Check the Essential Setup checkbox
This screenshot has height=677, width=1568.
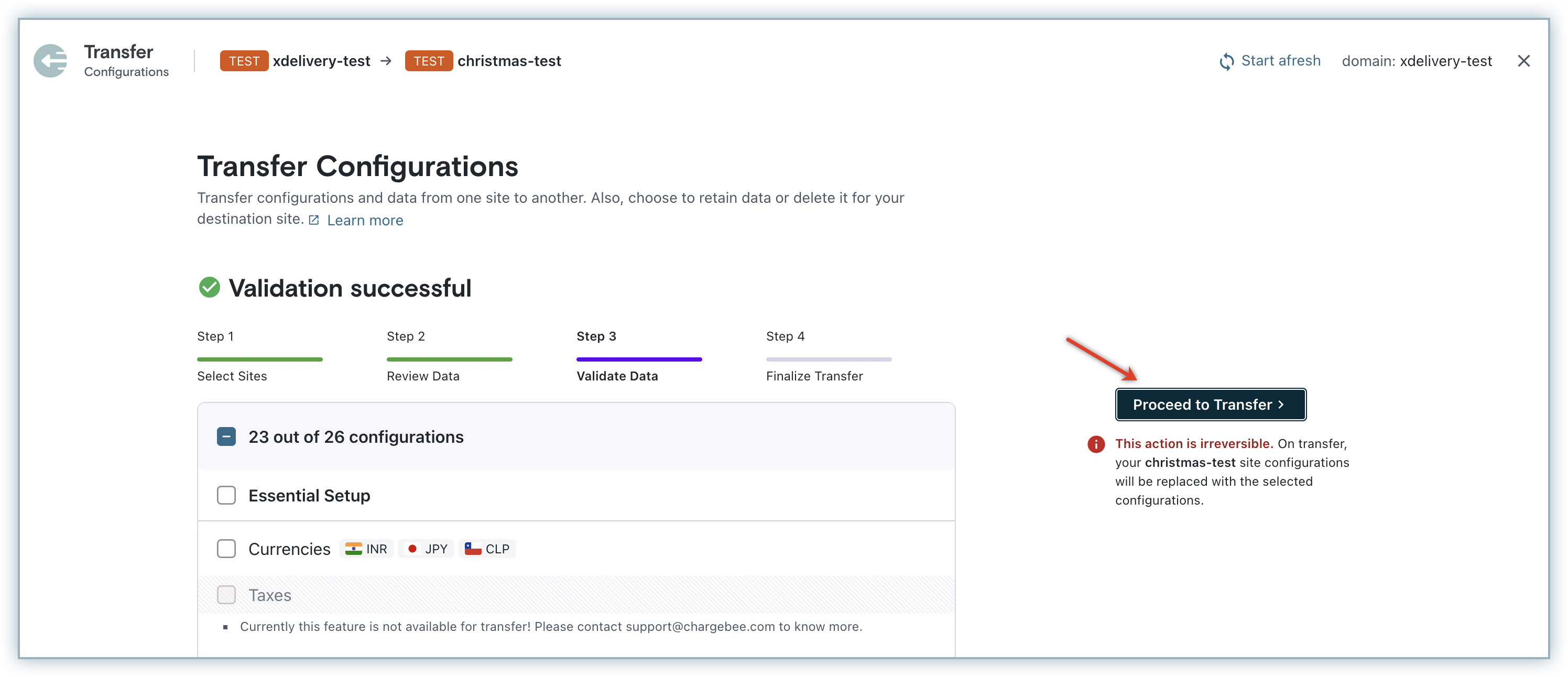pyautogui.click(x=226, y=495)
